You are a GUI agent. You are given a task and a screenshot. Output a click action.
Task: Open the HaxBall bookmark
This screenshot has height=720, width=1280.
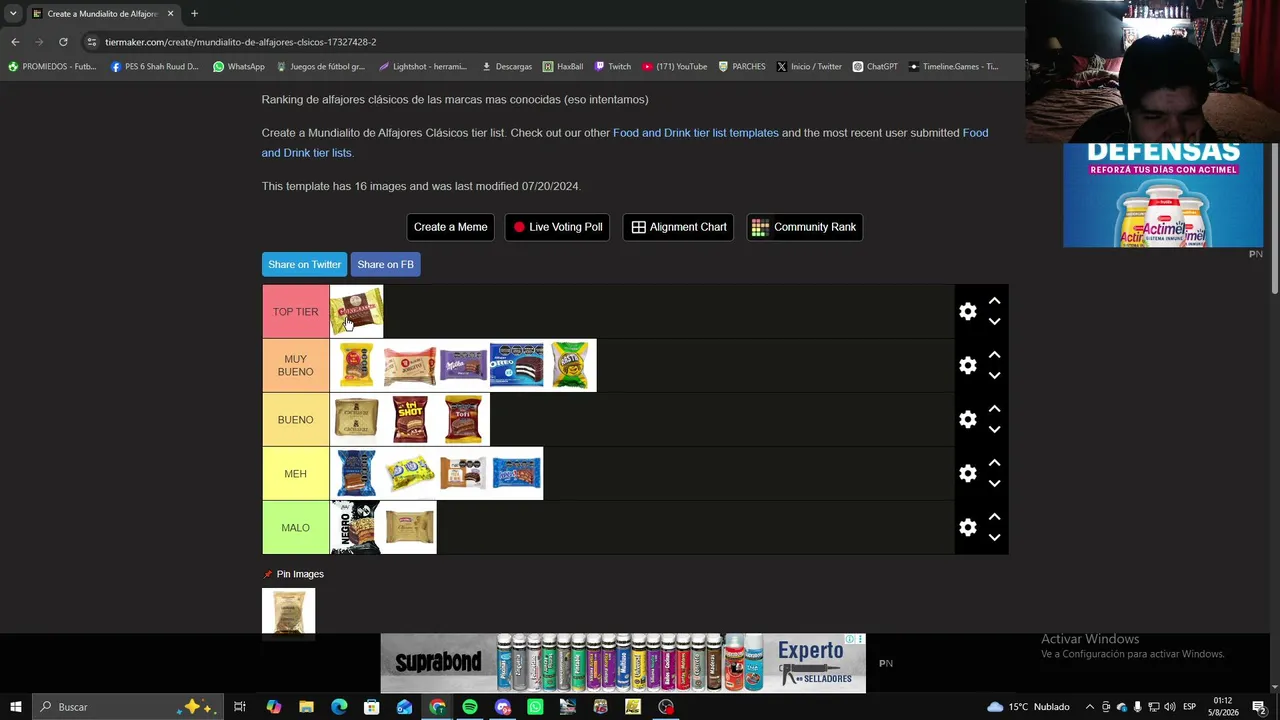click(563, 67)
